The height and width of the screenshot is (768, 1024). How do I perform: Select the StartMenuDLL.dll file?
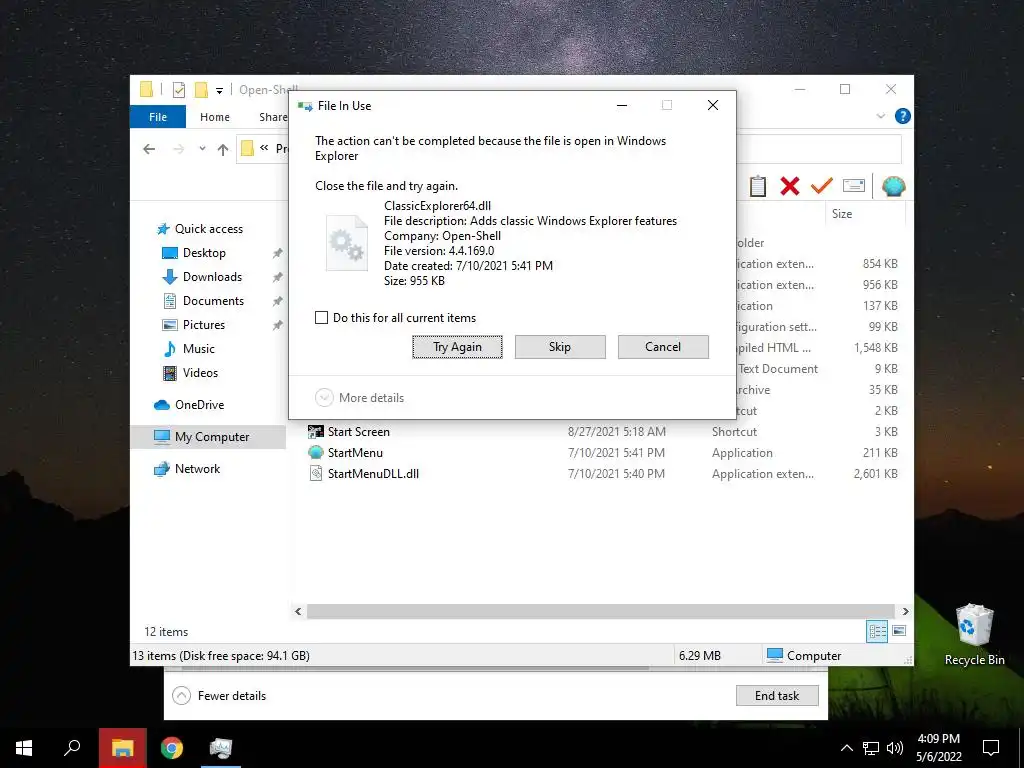373,473
